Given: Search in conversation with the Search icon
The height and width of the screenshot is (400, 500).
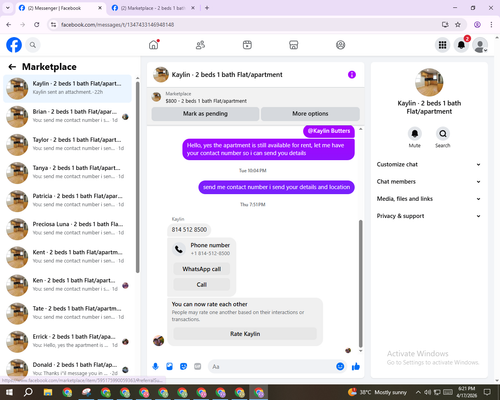Looking at the screenshot, I should (x=443, y=134).
